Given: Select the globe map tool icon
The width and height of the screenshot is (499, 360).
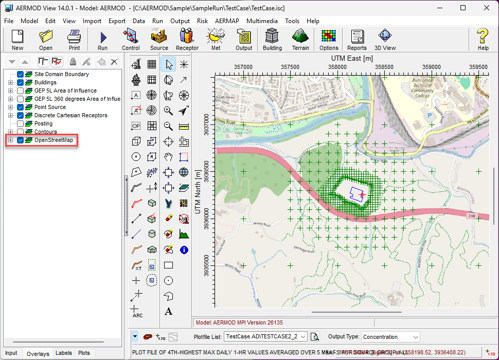Looking at the screenshot, I should 184,172.
